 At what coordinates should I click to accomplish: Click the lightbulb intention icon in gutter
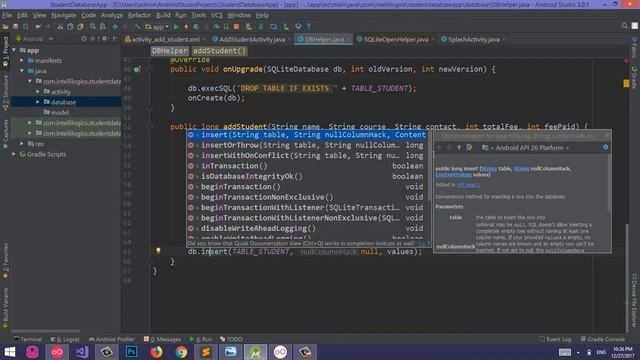[158, 251]
